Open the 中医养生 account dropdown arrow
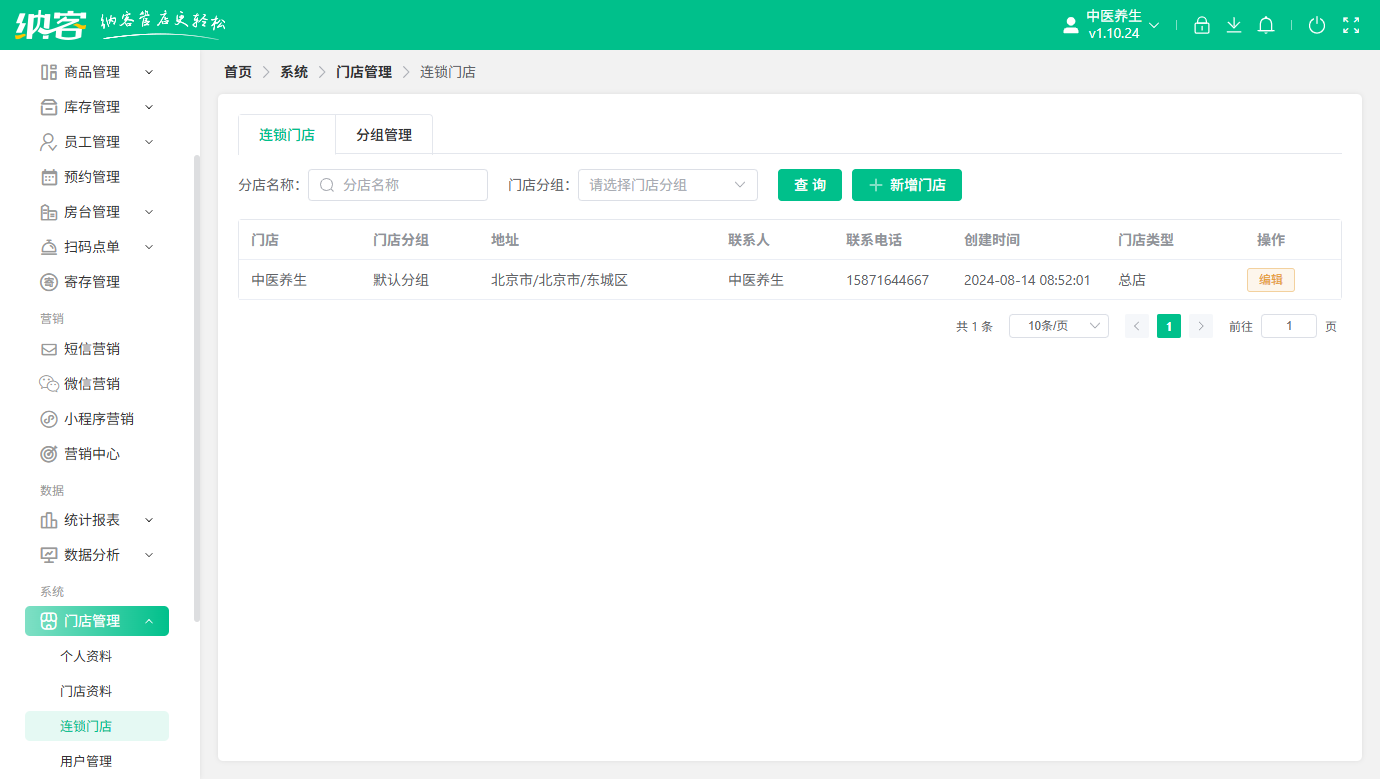The image size is (1380, 779). pos(1154,25)
